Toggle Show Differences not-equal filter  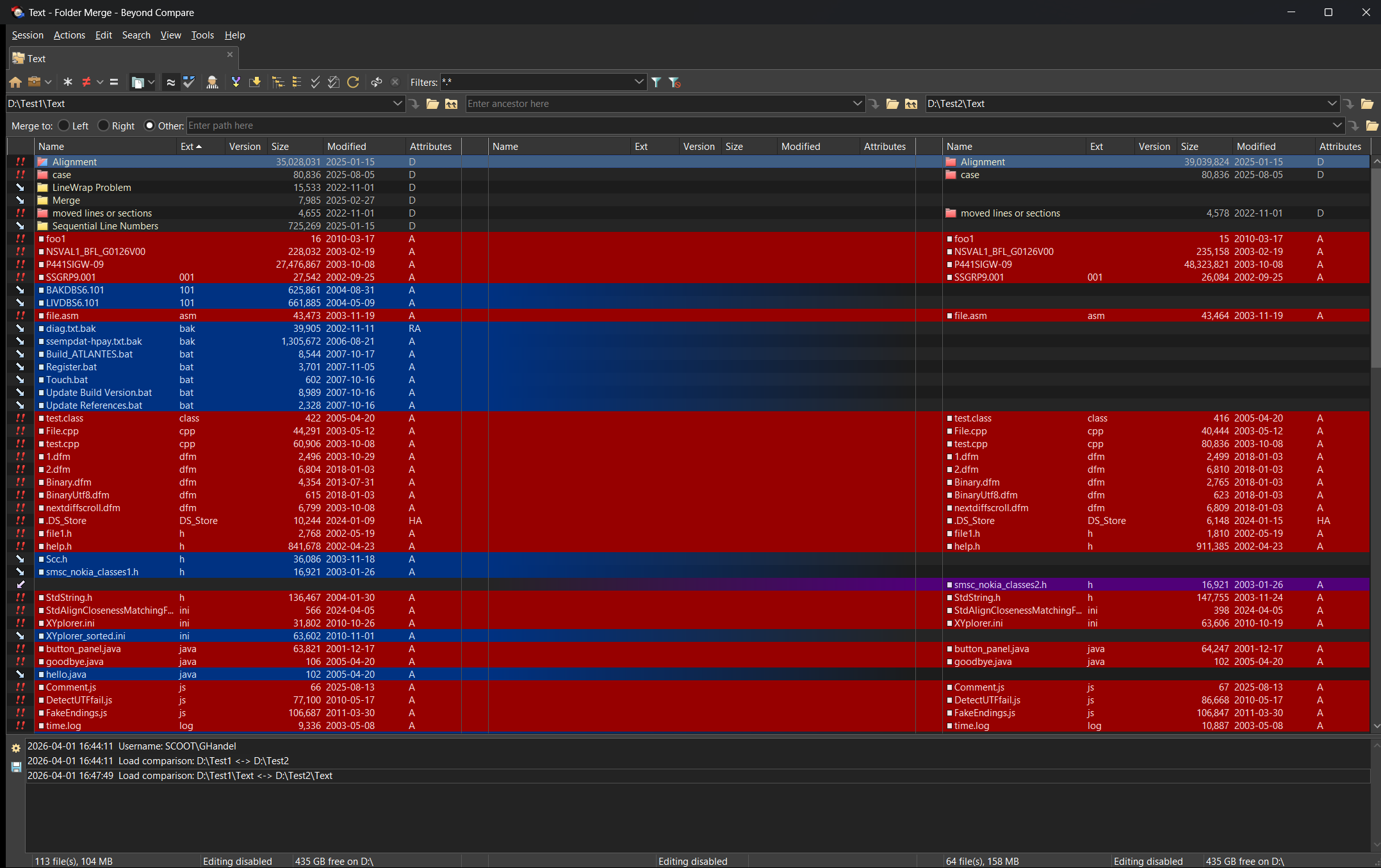[86, 82]
